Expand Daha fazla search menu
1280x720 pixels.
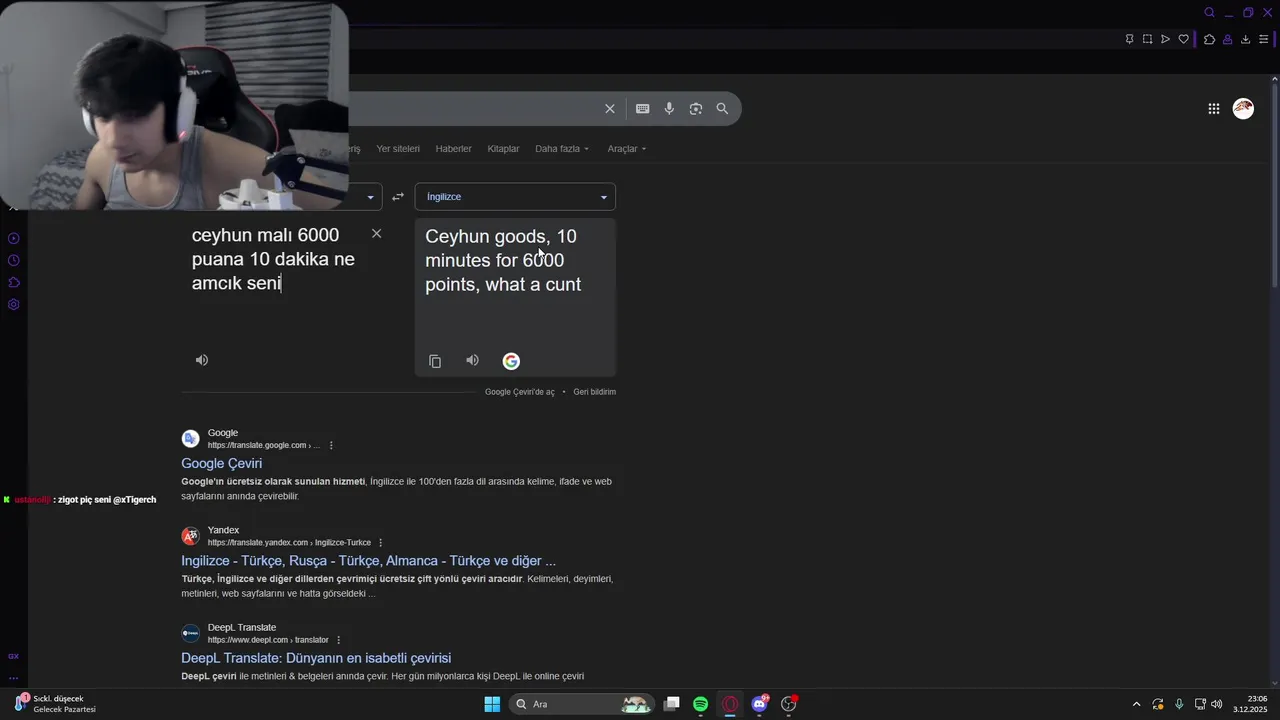tap(562, 149)
